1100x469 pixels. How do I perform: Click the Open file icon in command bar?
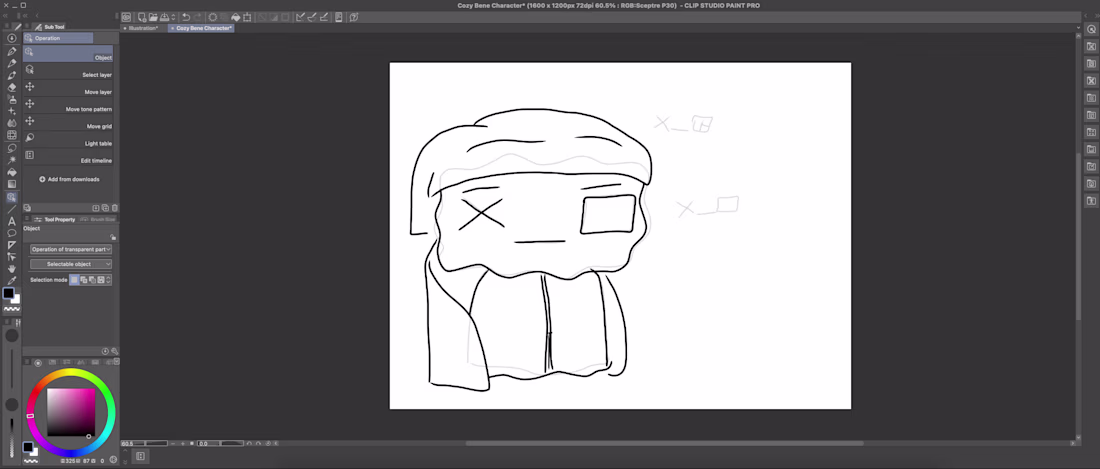(x=153, y=17)
